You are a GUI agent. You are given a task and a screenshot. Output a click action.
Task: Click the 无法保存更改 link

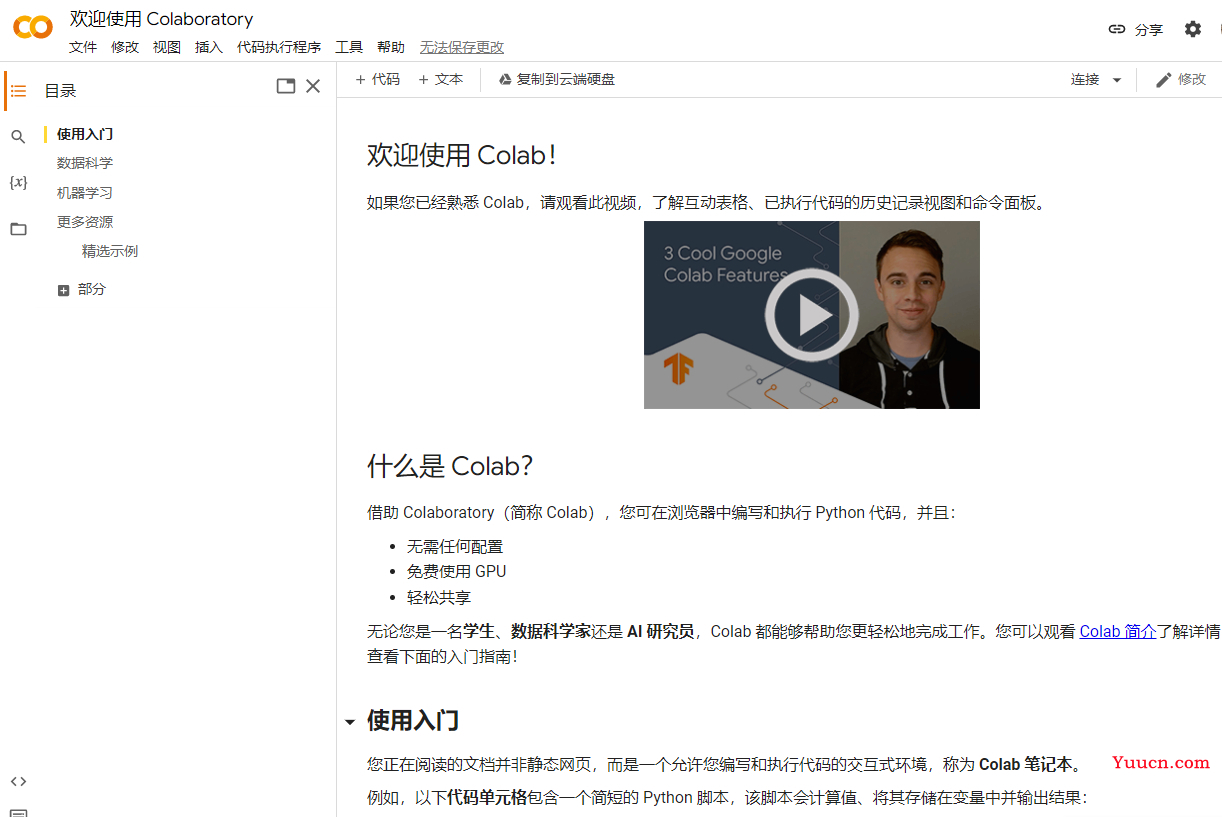click(x=462, y=47)
